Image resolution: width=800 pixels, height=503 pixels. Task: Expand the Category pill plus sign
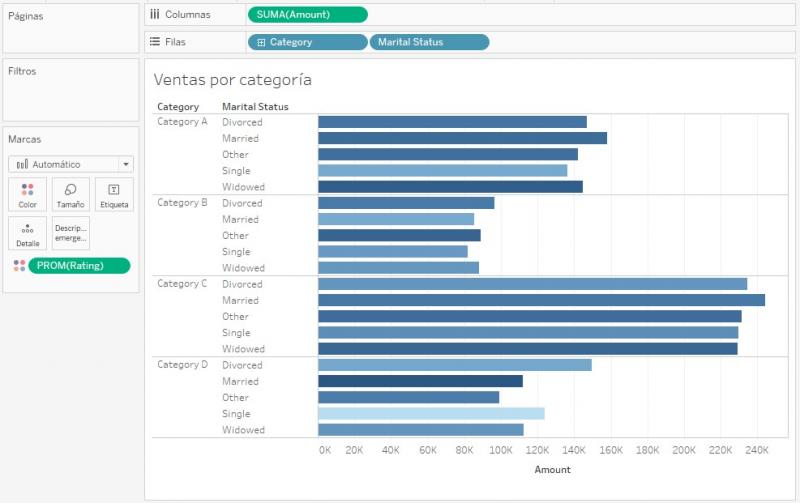(261, 42)
